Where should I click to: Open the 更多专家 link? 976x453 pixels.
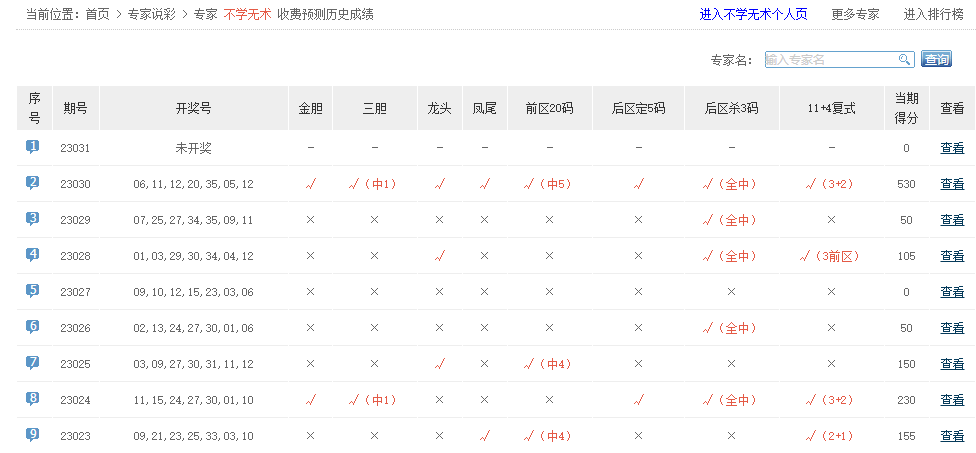(x=855, y=14)
